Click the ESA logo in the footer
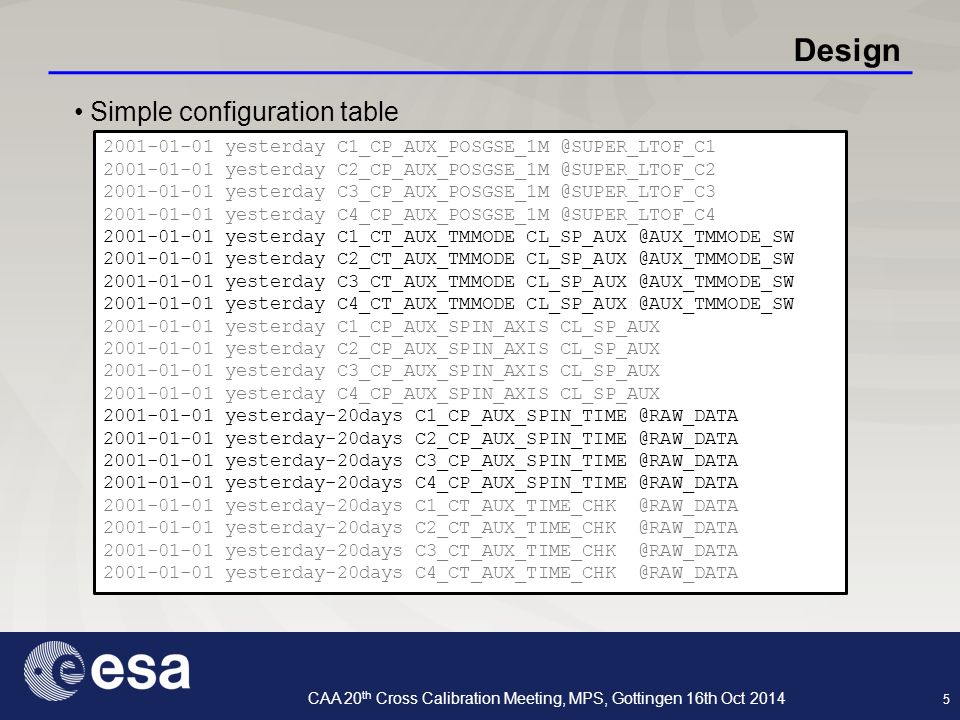The height and width of the screenshot is (720, 960). click(107, 671)
